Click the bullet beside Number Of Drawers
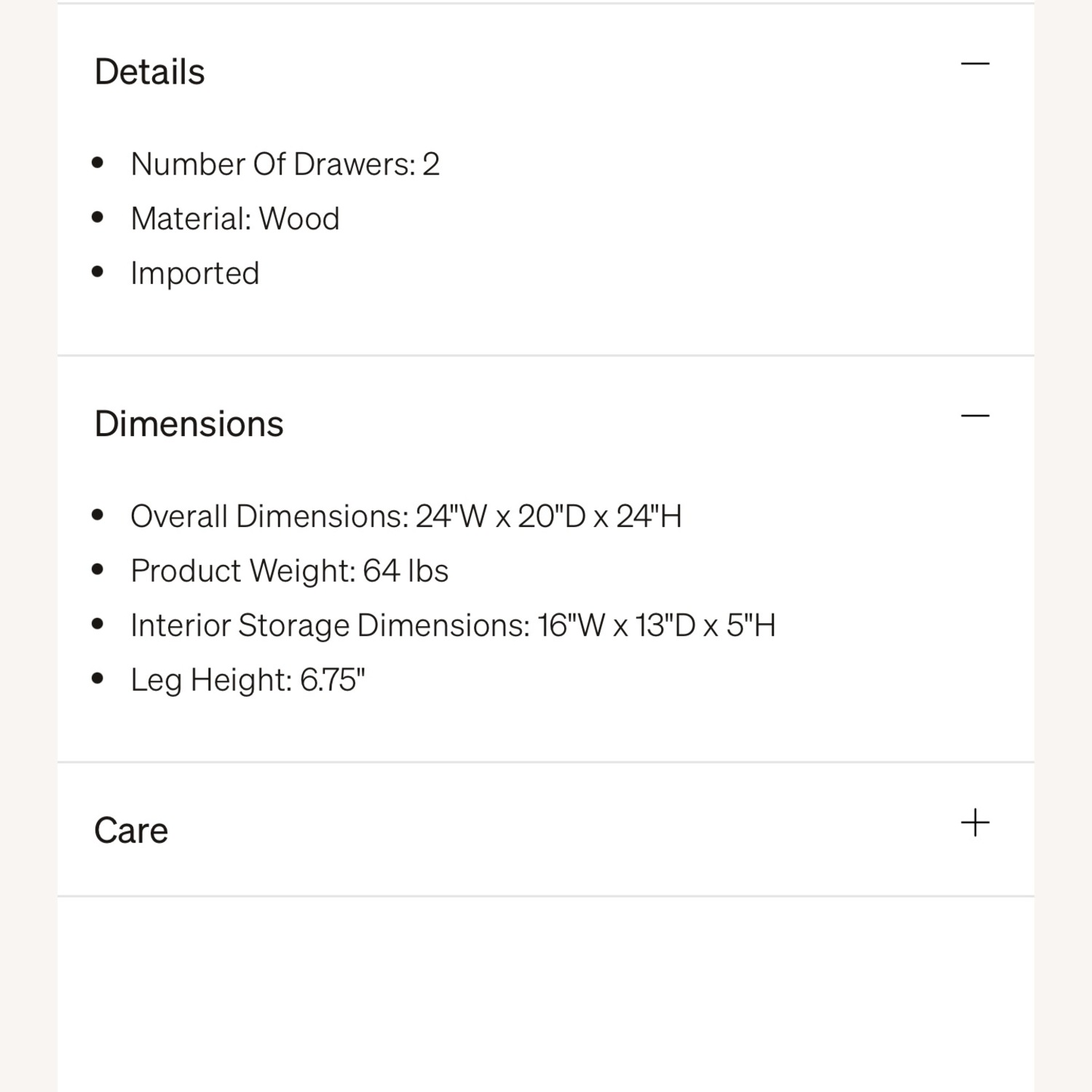This screenshot has height=1092, width=1092. pyautogui.click(x=98, y=163)
